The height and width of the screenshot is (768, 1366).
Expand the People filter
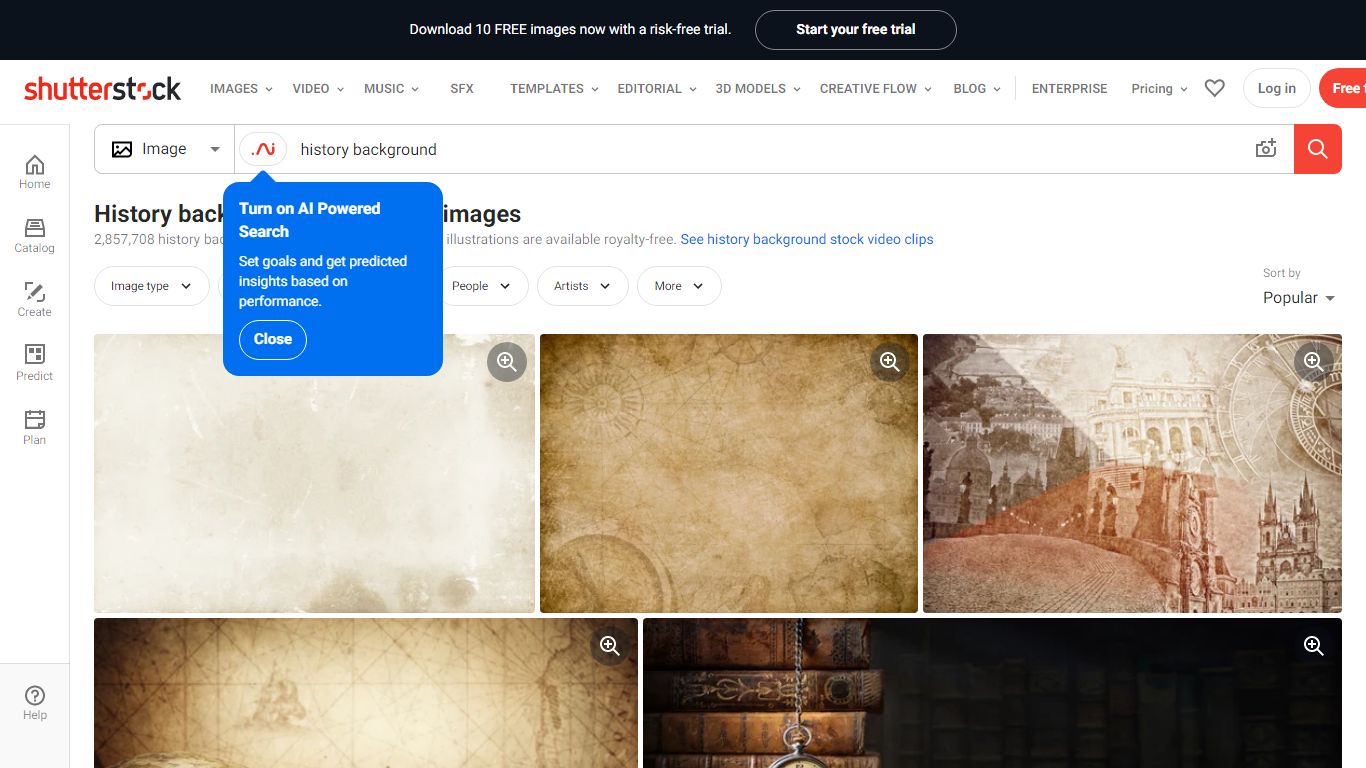tap(481, 286)
